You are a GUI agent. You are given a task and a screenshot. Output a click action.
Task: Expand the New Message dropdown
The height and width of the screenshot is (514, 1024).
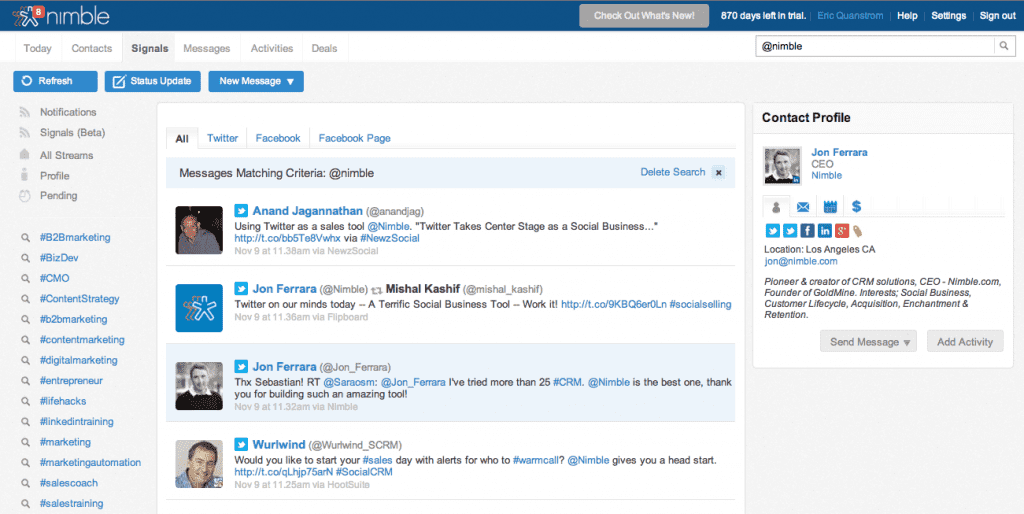click(x=256, y=81)
